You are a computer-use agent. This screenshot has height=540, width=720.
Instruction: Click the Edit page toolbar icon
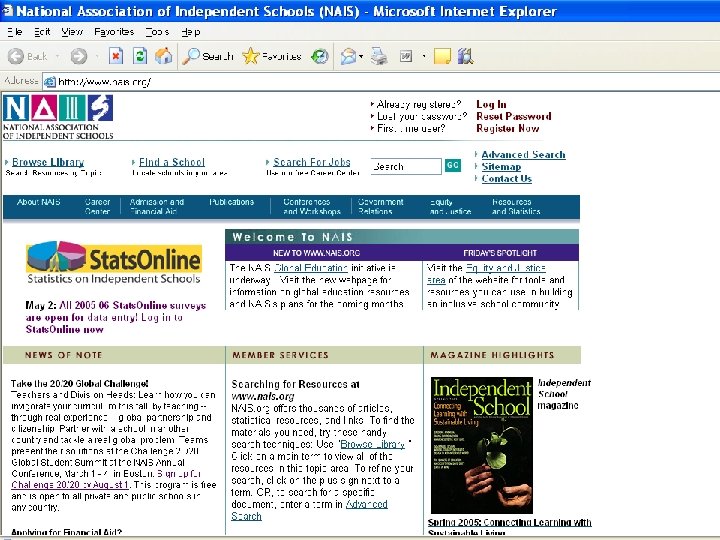tap(406, 56)
